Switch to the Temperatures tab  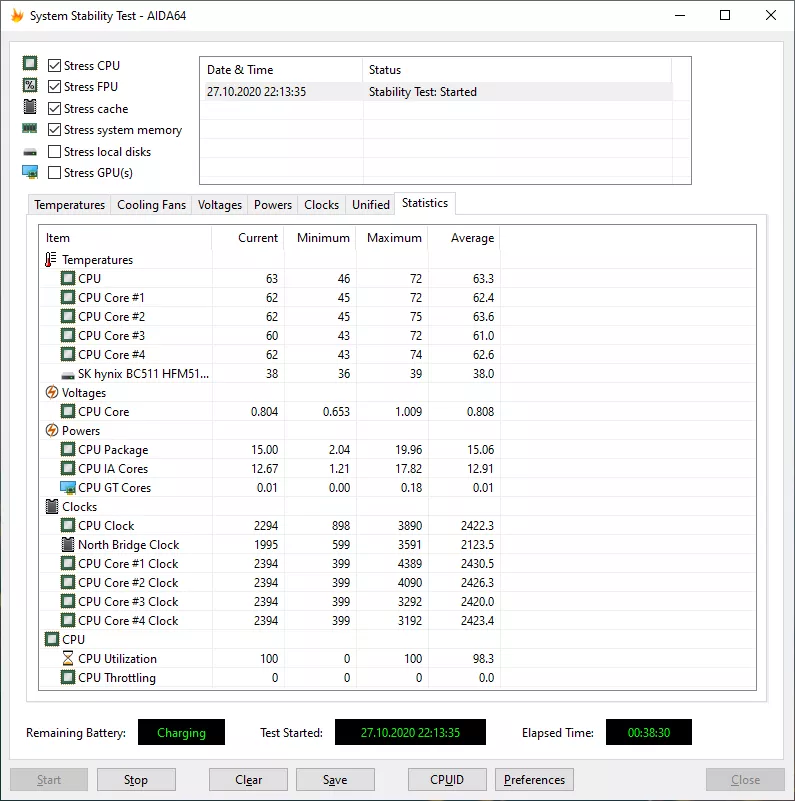[69, 205]
